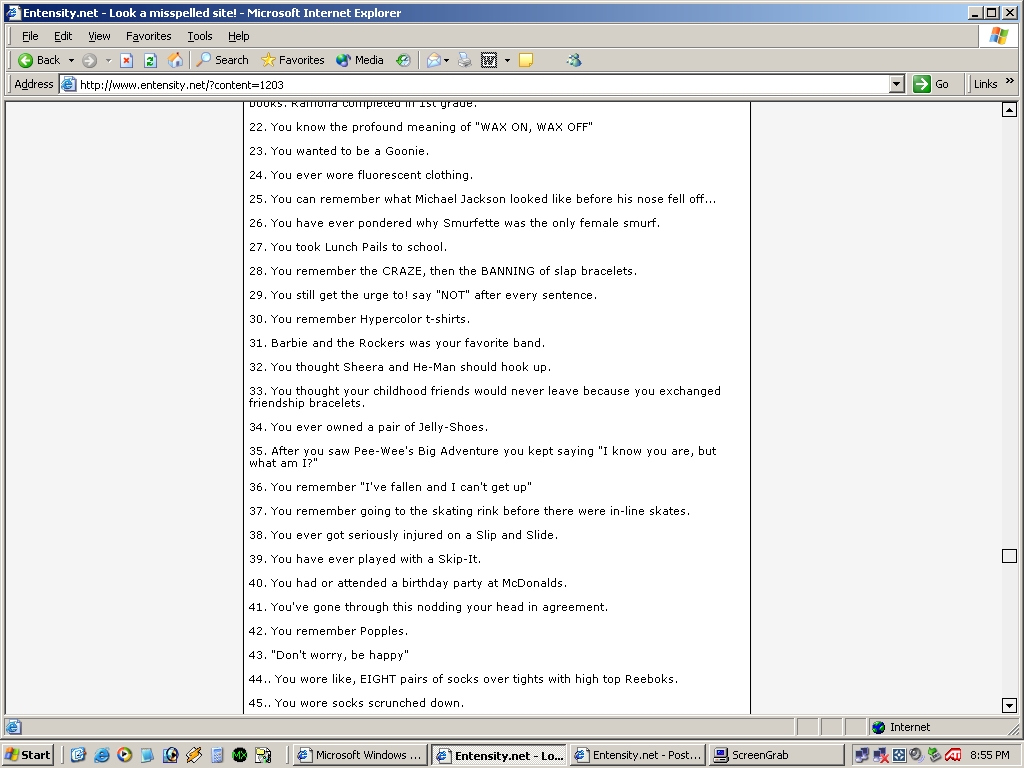Click the Links toolbar label
Screen dimensions: 1024x768
pos(985,84)
